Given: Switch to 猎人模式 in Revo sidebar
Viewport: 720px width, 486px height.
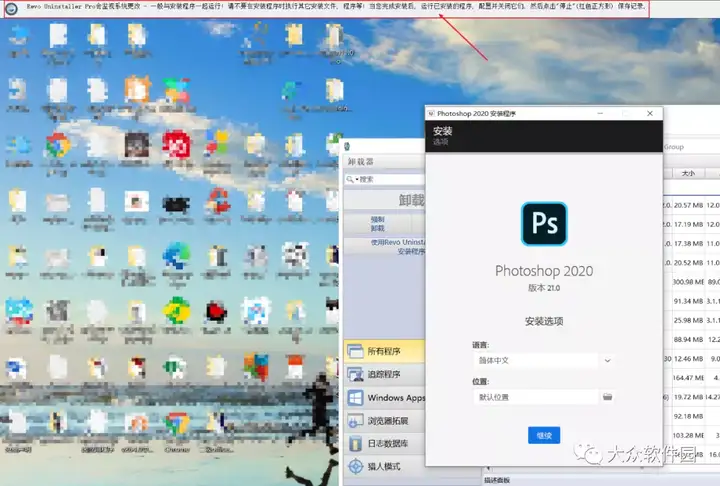Looking at the screenshot, I should [x=385, y=466].
